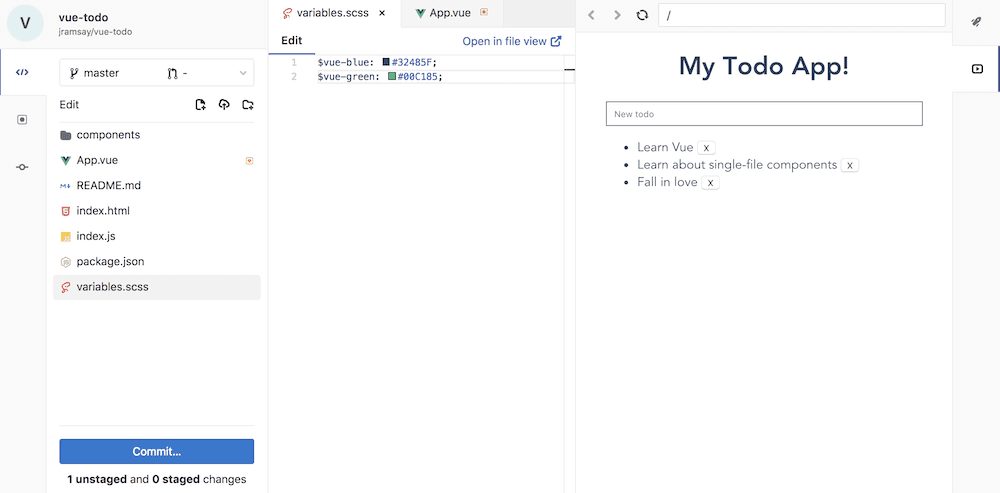Screen dimensions: 1000x493
Task: Remove the Learn Vue todo item
Action: click(706, 148)
